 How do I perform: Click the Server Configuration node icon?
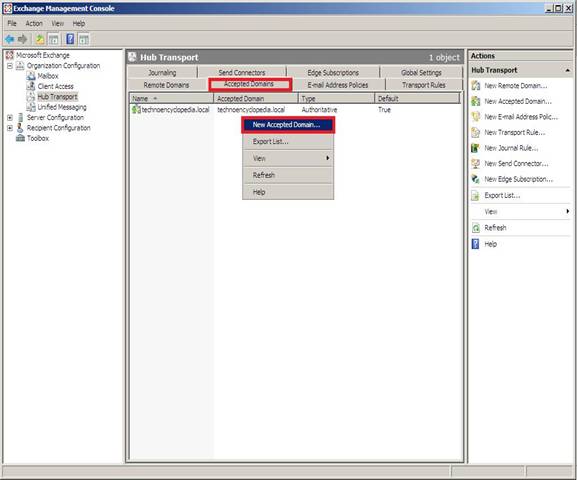[20, 117]
